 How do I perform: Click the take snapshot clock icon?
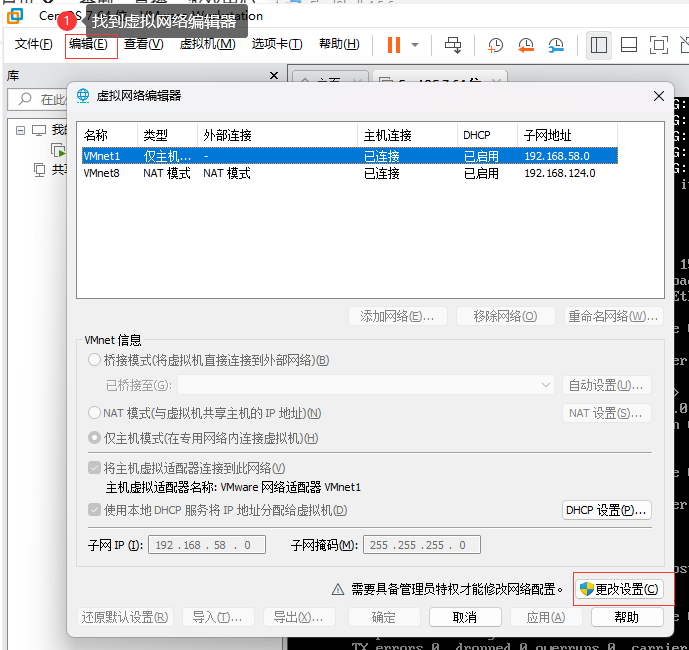click(x=495, y=45)
